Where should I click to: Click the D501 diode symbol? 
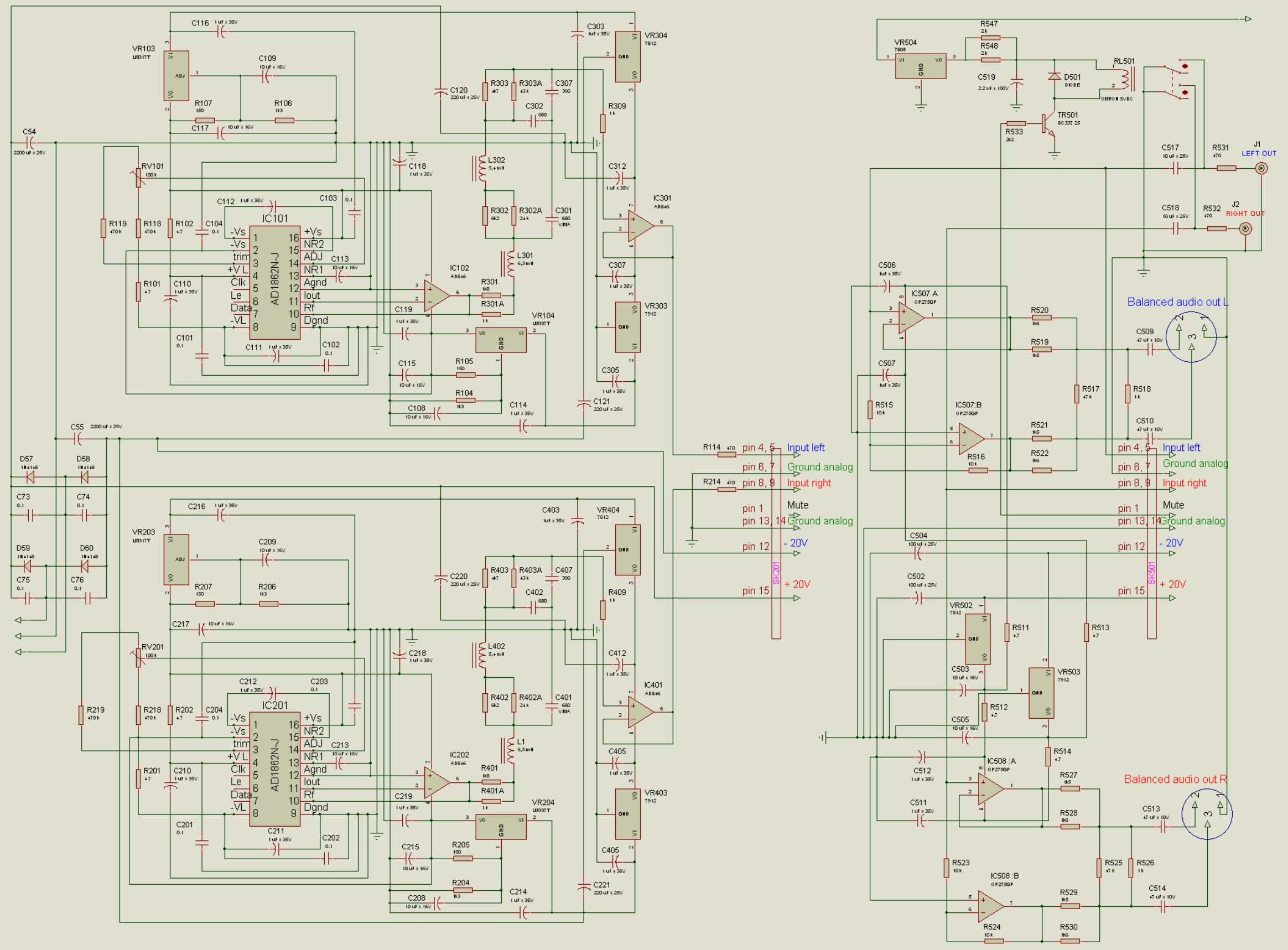pos(1055,76)
